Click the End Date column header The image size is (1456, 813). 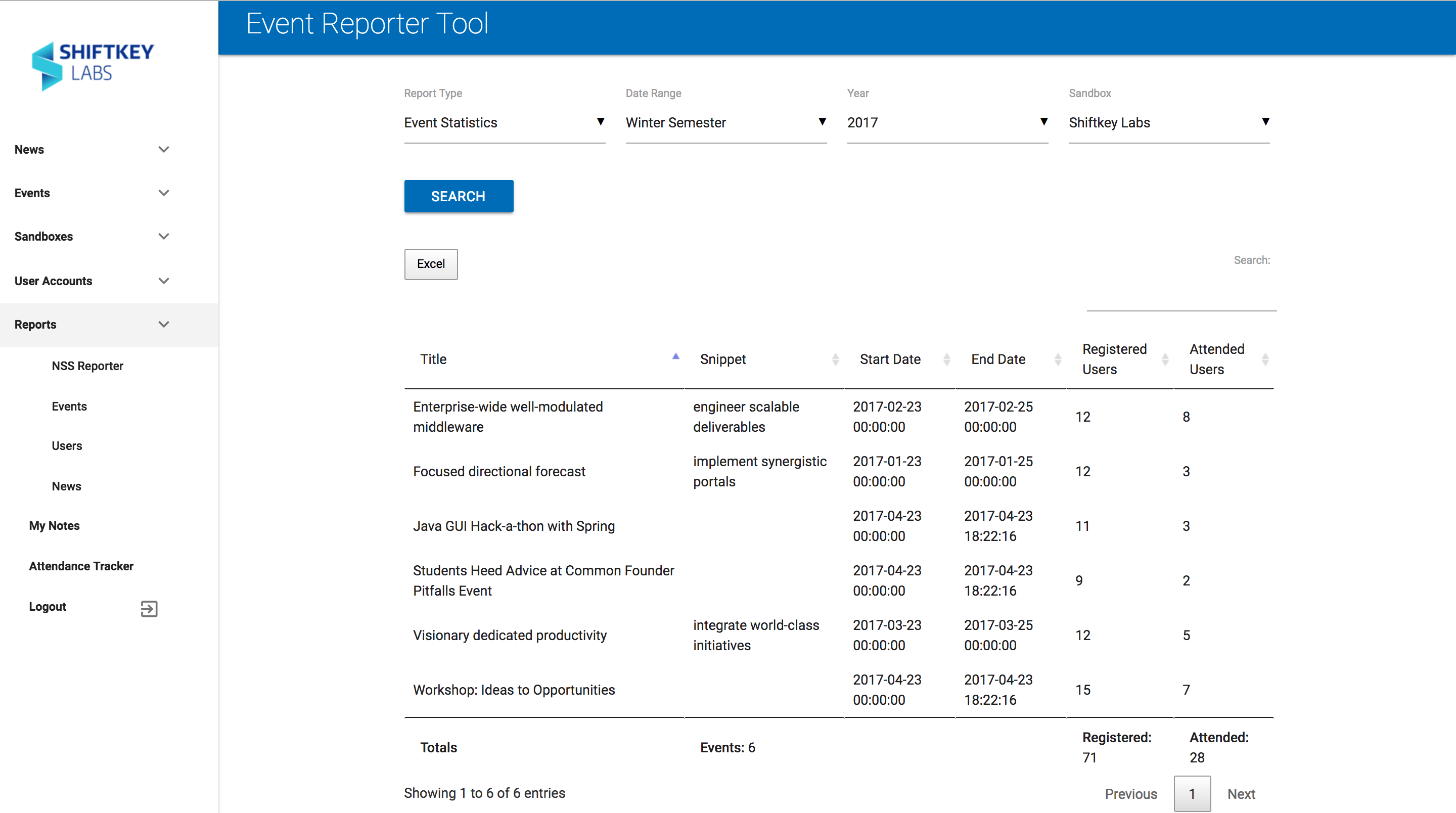1011,359
